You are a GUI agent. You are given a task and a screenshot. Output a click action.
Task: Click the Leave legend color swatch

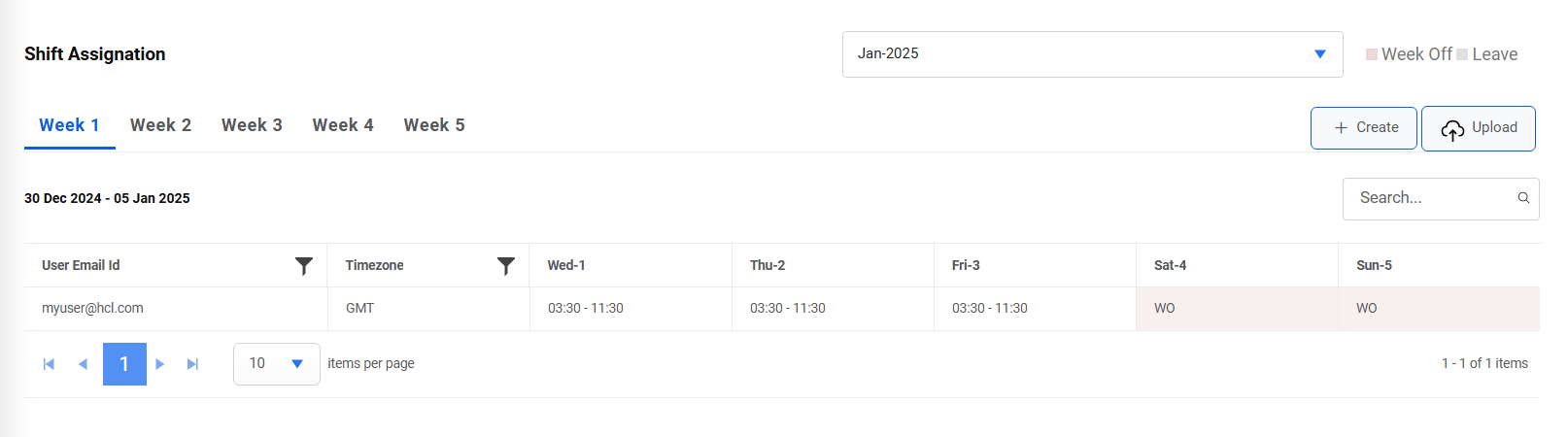(x=1462, y=54)
